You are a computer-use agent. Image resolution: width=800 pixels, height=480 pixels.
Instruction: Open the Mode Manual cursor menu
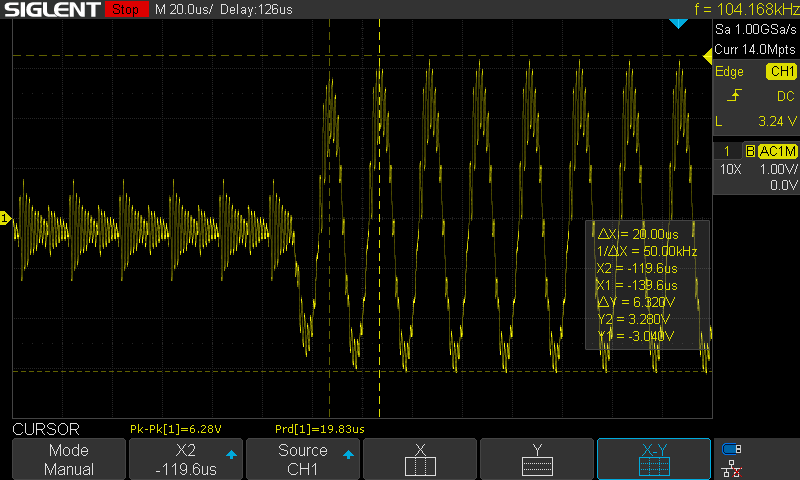tap(69, 459)
